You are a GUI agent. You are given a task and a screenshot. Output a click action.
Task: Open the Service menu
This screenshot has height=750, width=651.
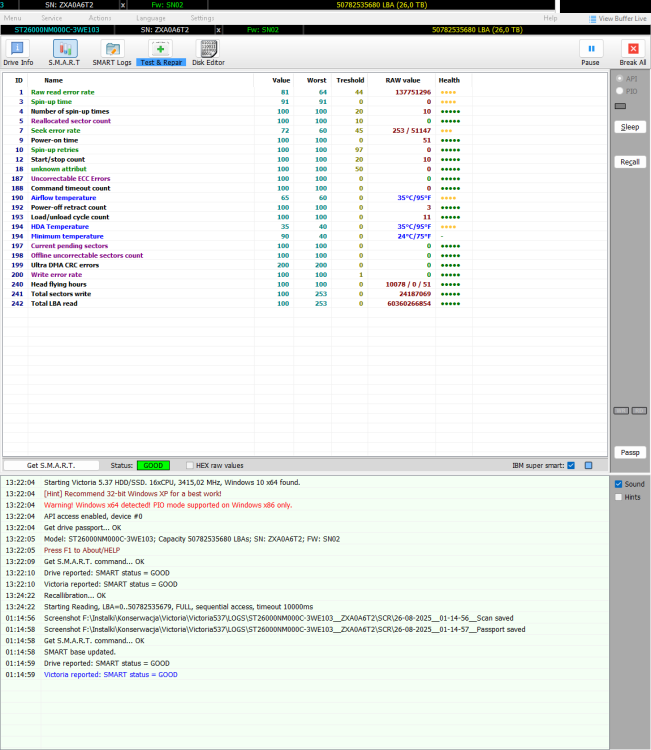click(52, 18)
